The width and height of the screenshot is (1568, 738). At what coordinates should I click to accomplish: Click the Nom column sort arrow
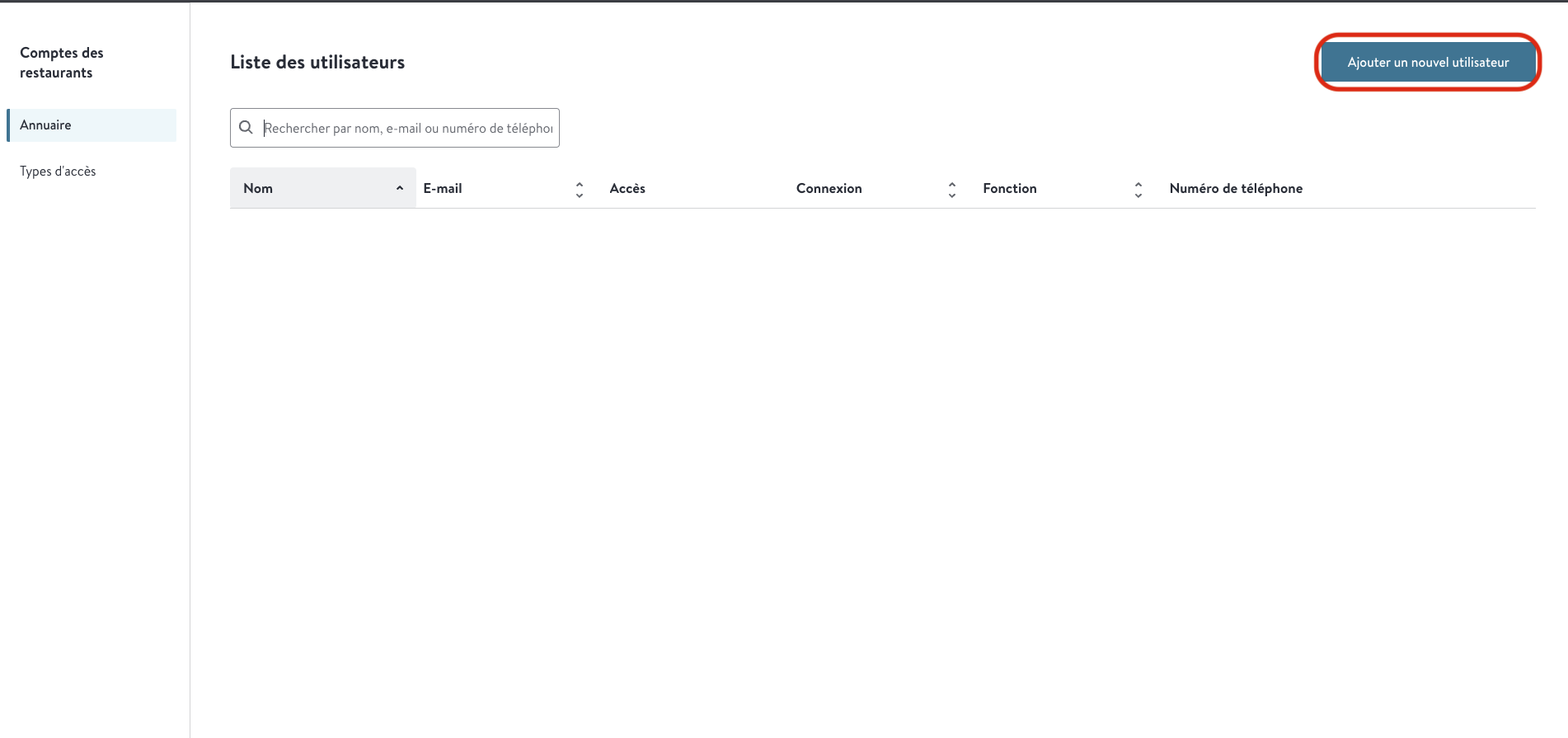400,188
